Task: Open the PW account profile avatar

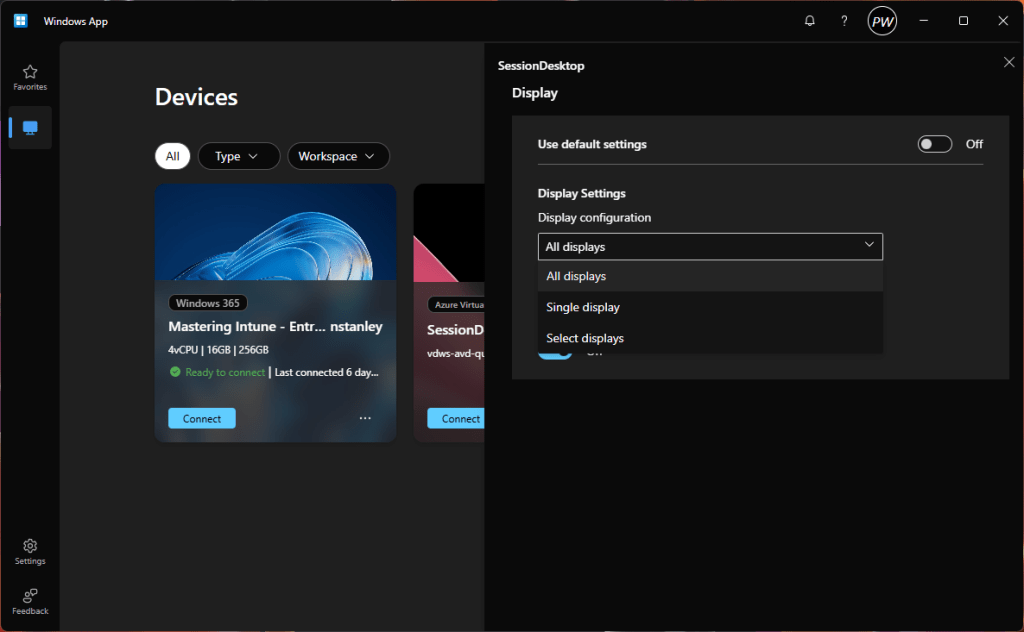Action: [x=882, y=21]
